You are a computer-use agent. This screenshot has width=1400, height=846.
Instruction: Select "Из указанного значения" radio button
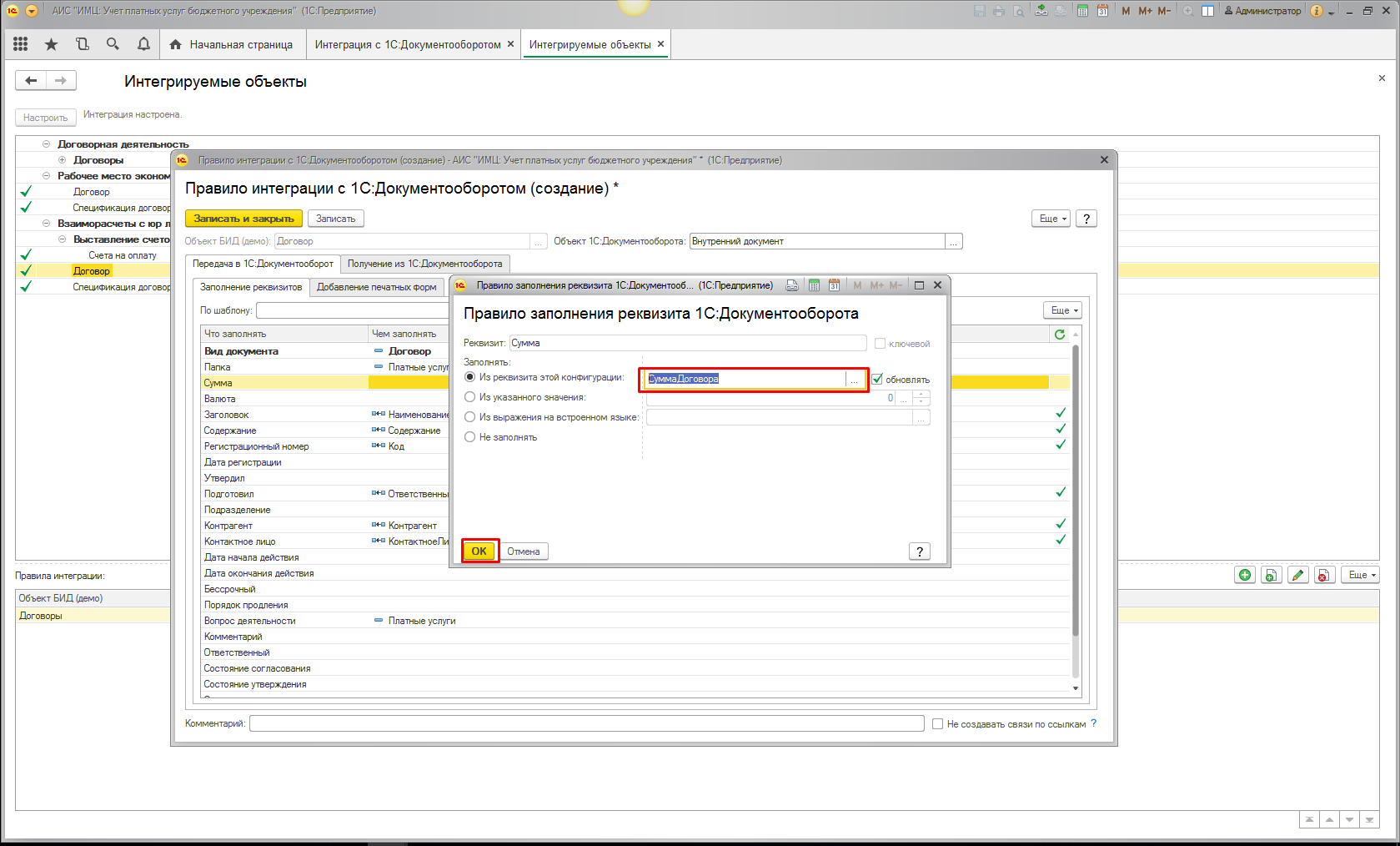tap(470, 397)
